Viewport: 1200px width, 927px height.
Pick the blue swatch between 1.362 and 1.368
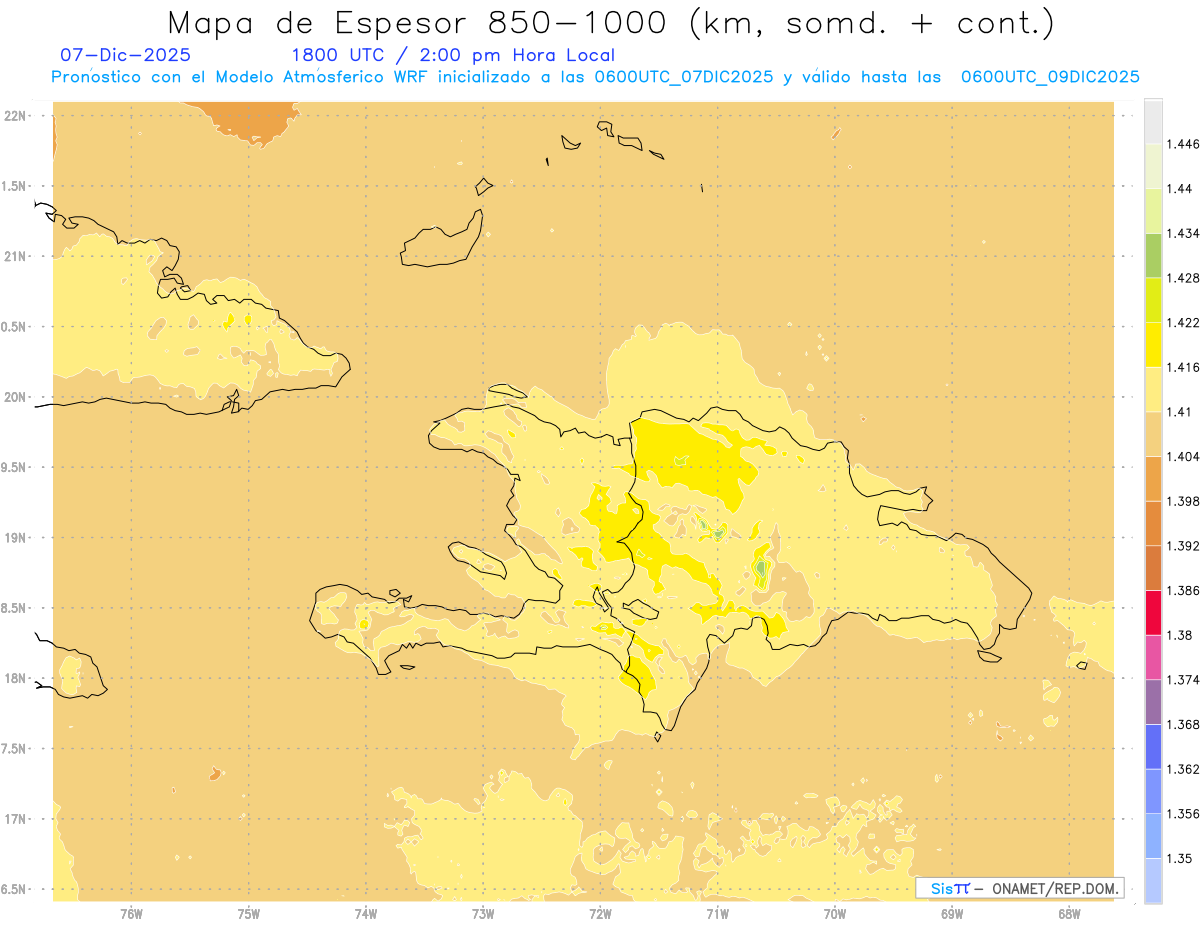(1153, 746)
